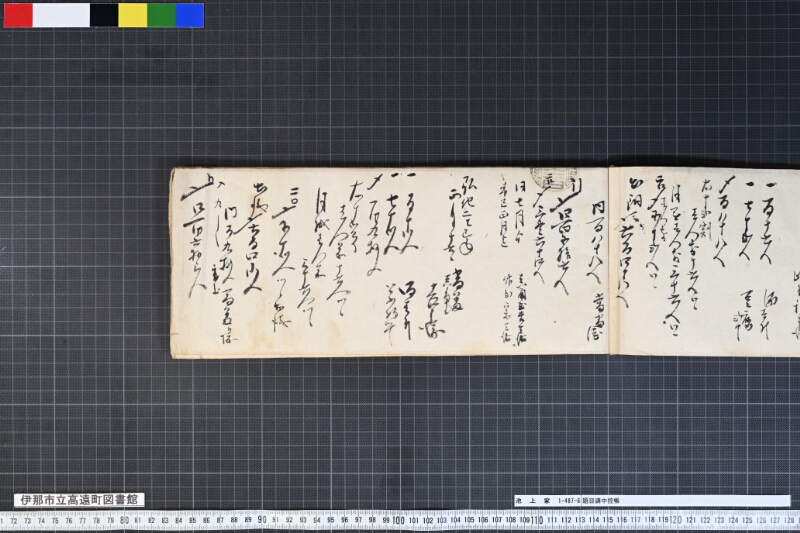Select the blue color chart patch
This screenshot has height=533, width=800.
[x=190, y=15]
